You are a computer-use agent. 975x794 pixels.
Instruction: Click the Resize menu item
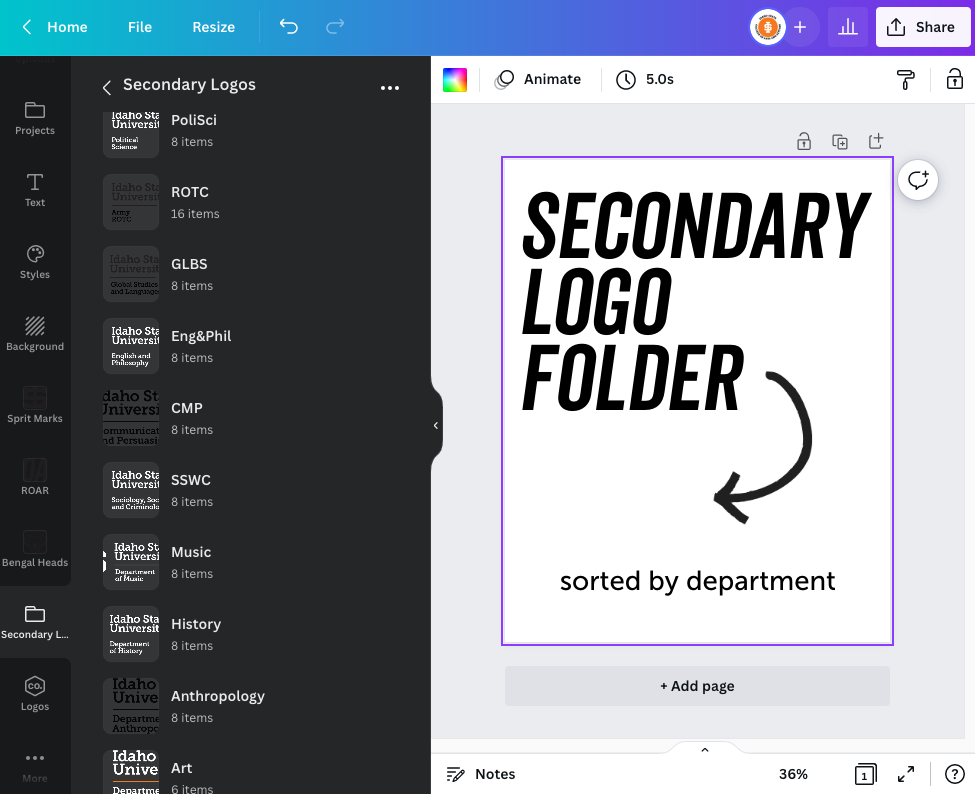(x=213, y=27)
